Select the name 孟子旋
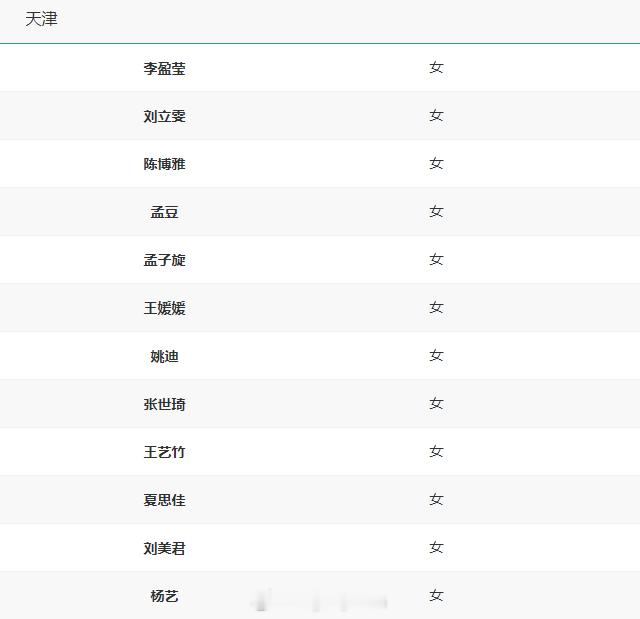 pos(164,260)
